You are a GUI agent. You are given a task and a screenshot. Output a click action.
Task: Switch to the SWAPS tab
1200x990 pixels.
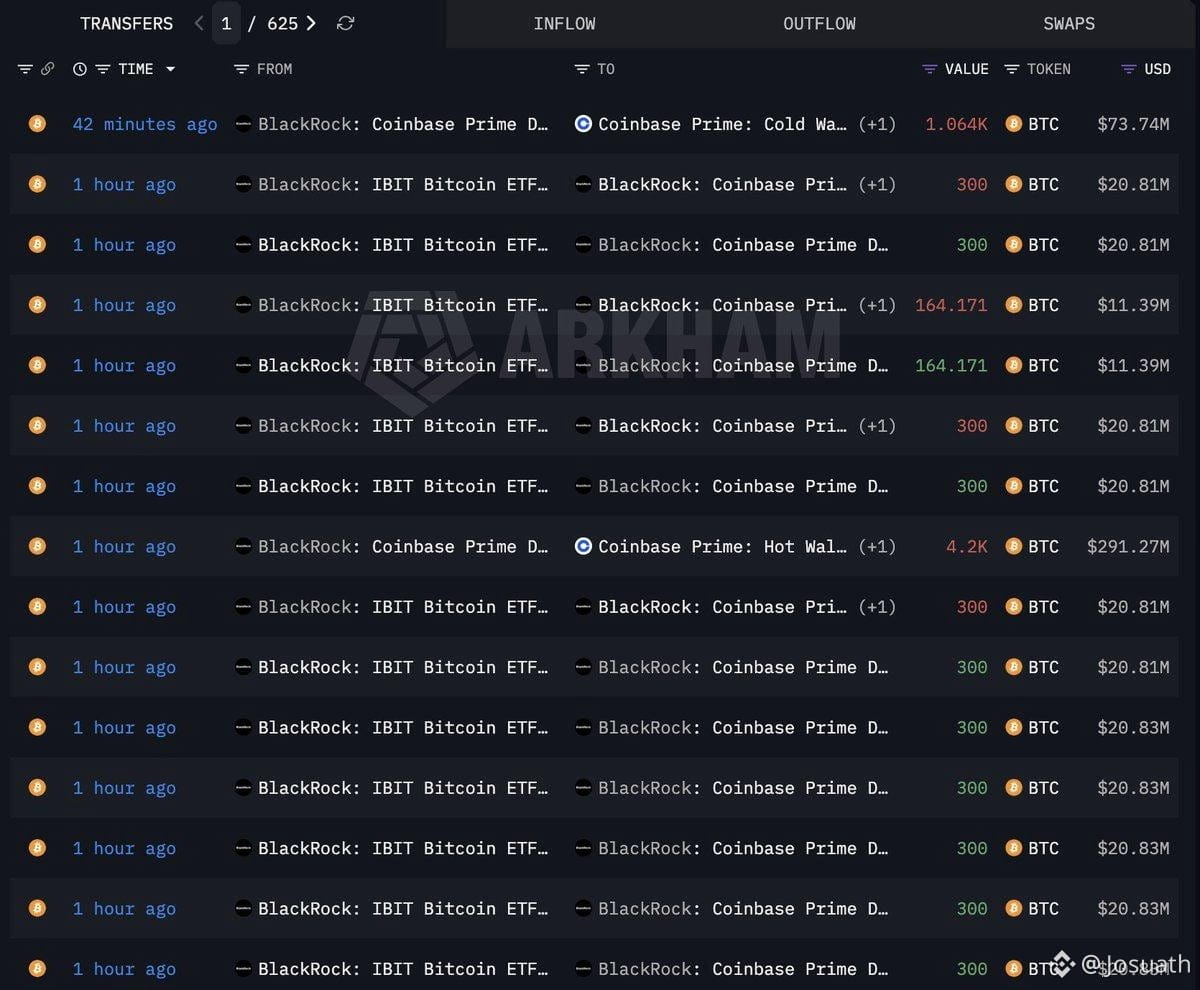click(x=1069, y=23)
